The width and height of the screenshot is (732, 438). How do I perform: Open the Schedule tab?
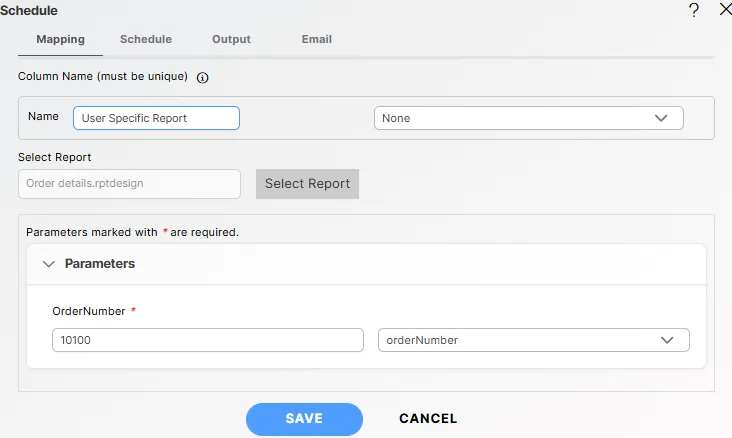pos(146,40)
